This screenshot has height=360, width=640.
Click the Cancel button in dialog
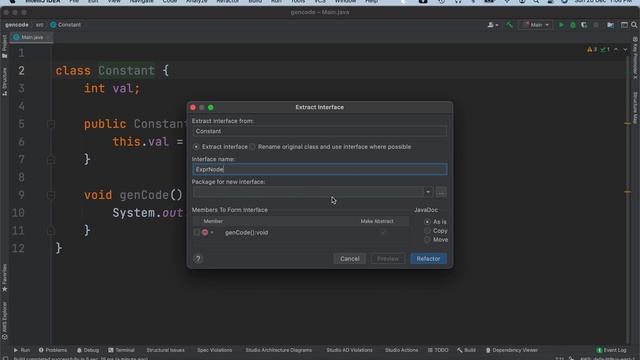tap(350, 259)
